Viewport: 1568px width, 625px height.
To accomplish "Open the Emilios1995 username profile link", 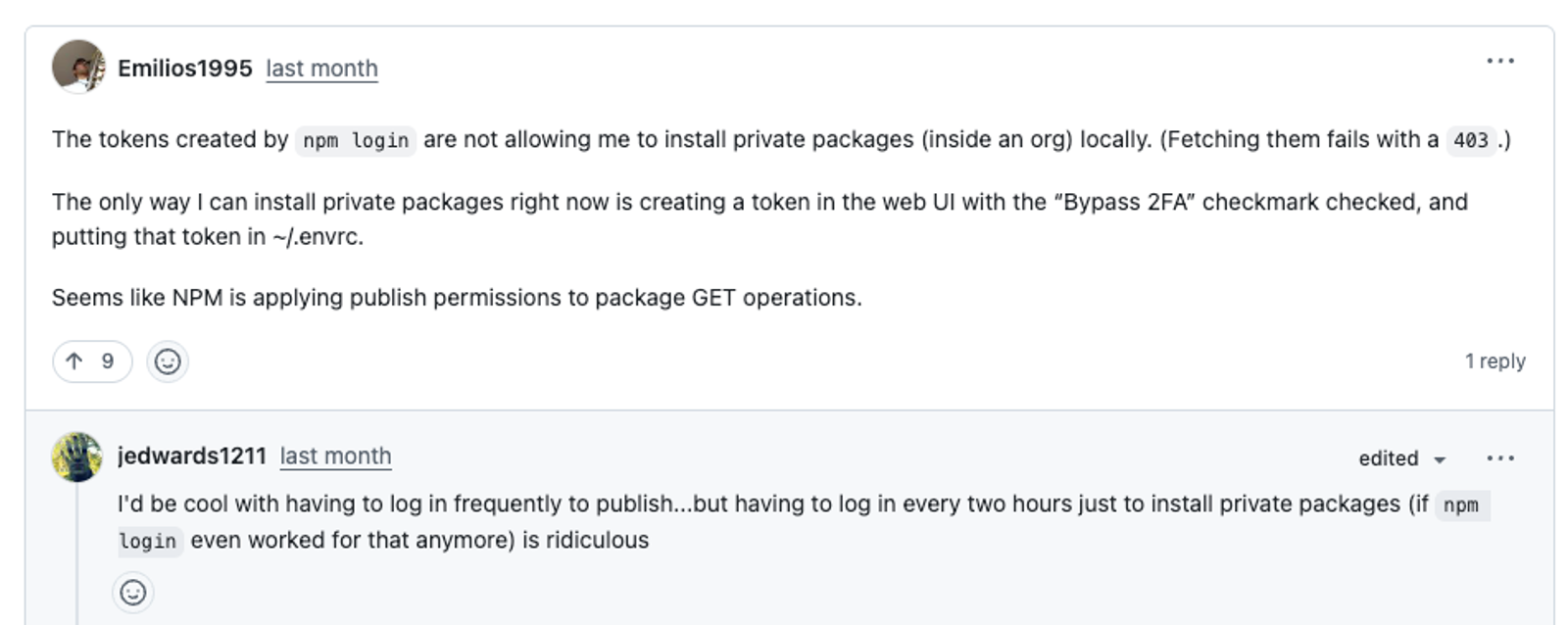I will pyautogui.click(x=185, y=69).
